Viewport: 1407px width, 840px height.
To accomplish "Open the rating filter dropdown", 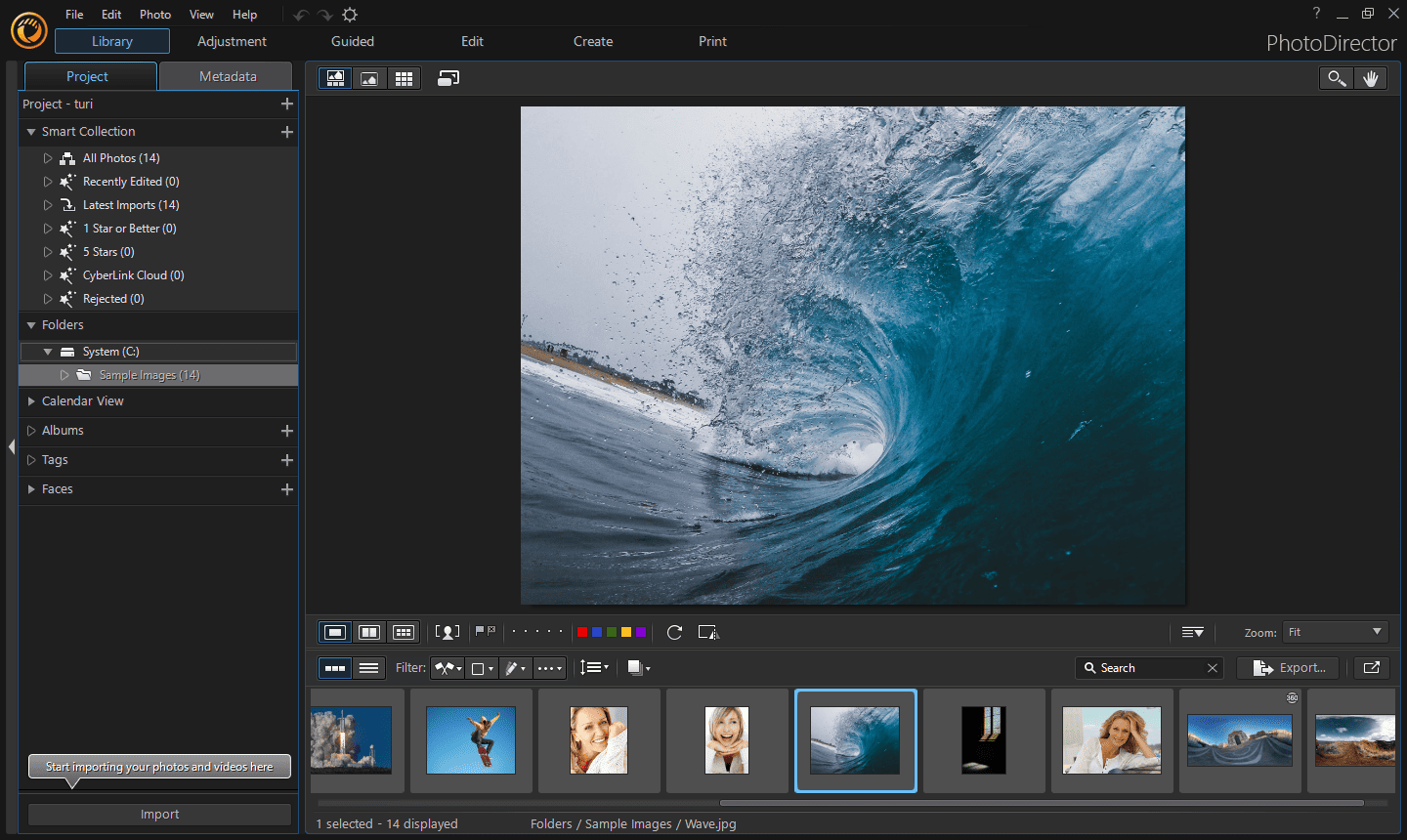I will coord(549,668).
